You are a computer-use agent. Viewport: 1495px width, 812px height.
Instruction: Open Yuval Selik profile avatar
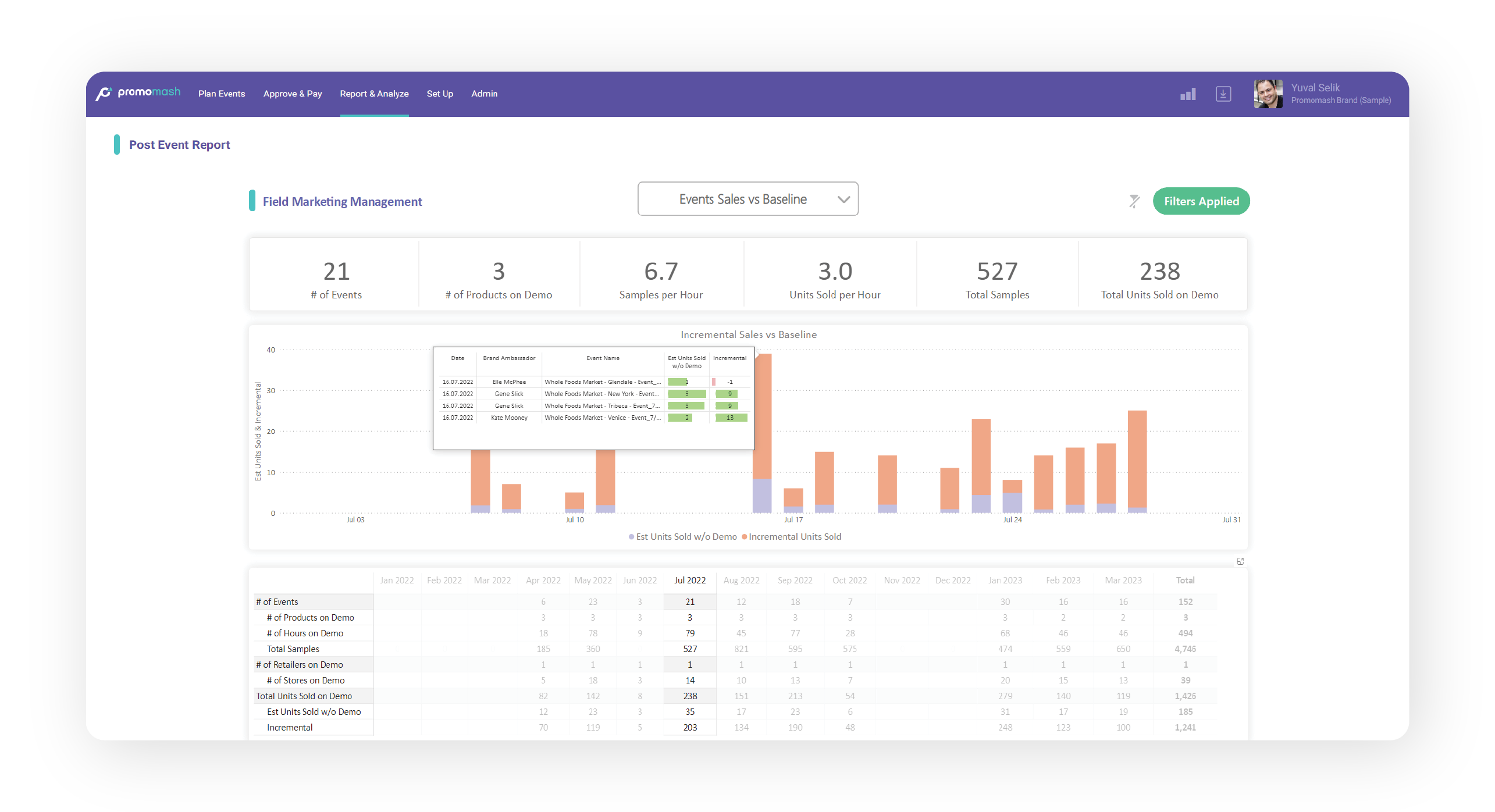[1268, 94]
